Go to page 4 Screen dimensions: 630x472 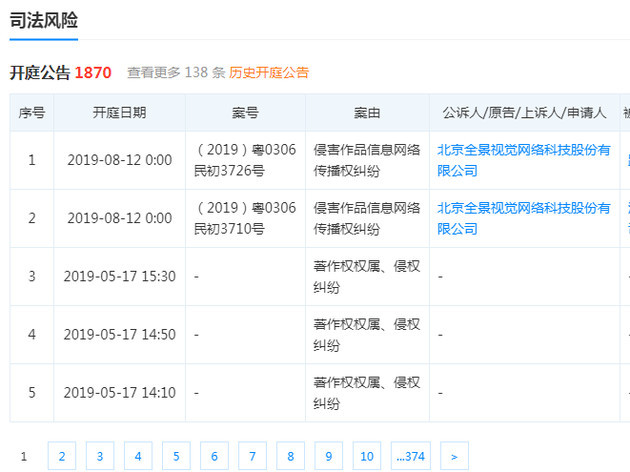click(138, 456)
